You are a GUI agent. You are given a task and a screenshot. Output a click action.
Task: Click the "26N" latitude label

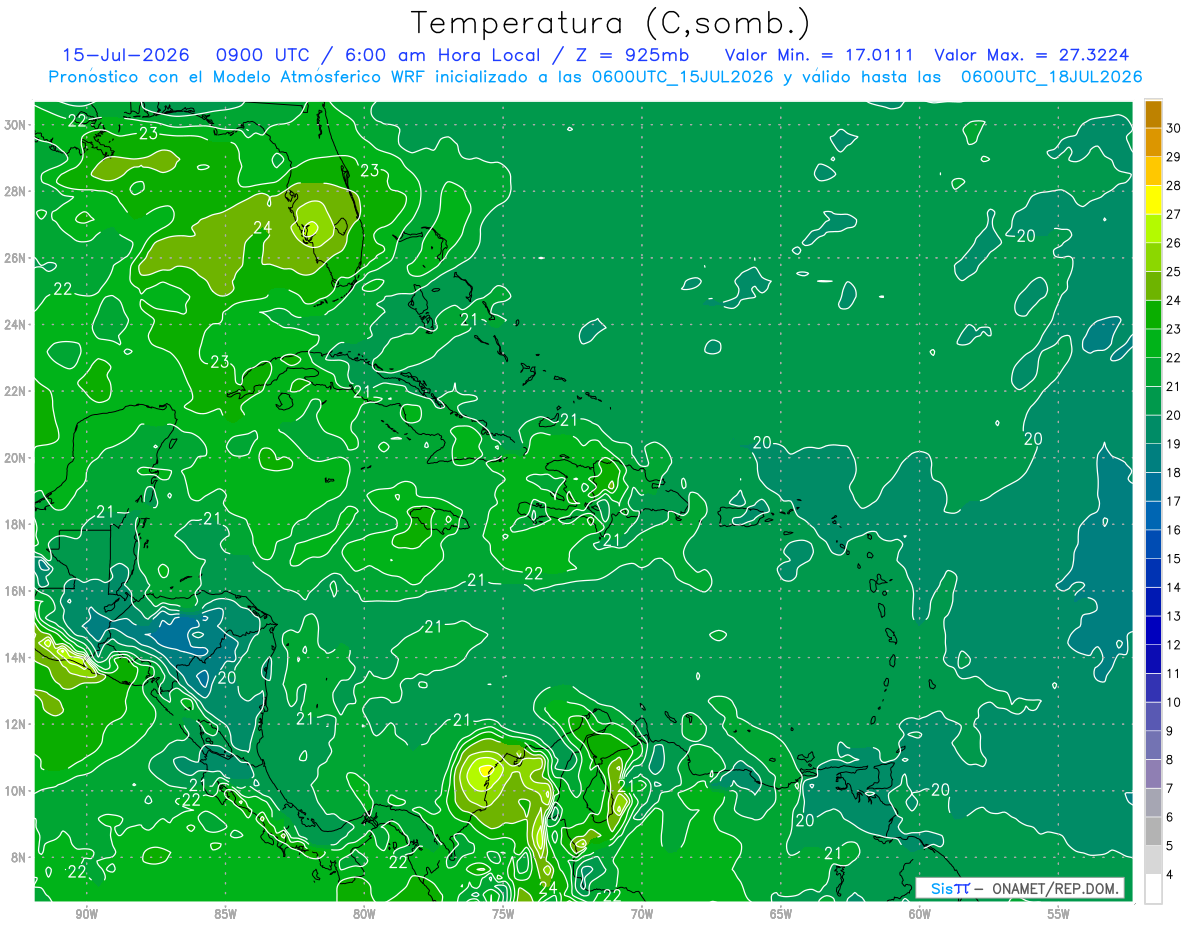(x=16, y=258)
